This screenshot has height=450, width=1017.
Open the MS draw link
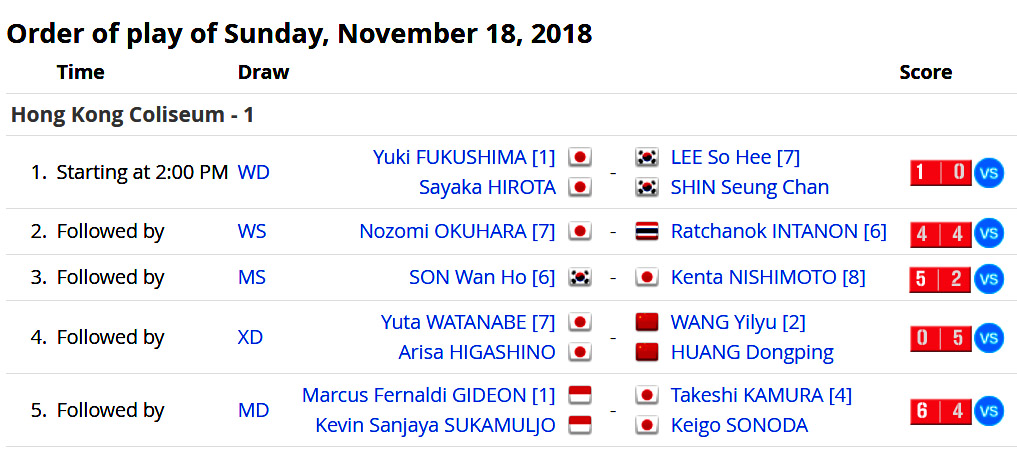tap(252, 278)
